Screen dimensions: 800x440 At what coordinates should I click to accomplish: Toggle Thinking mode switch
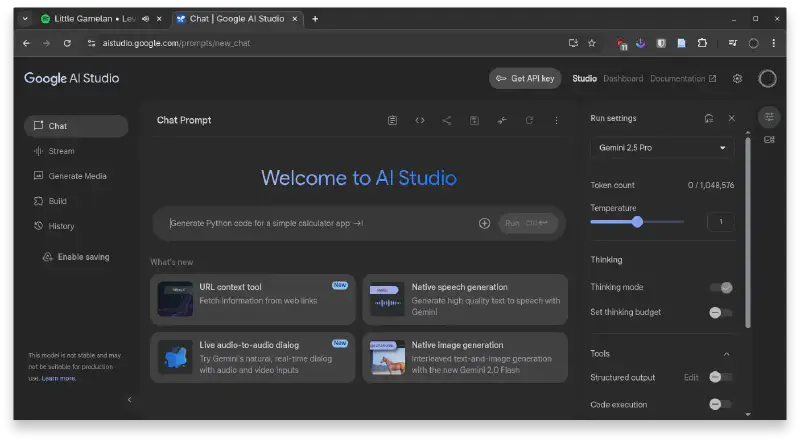[x=721, y=287]
